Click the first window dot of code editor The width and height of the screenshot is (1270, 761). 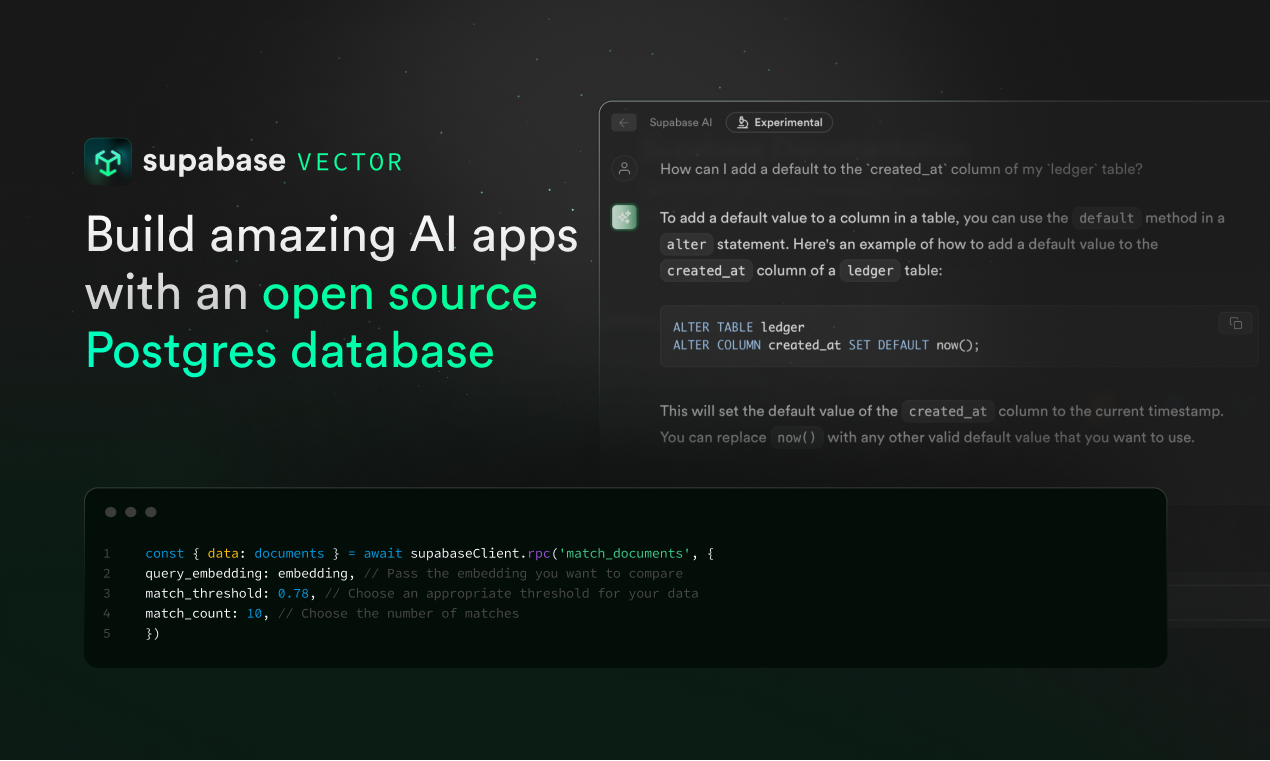point(111,512)
